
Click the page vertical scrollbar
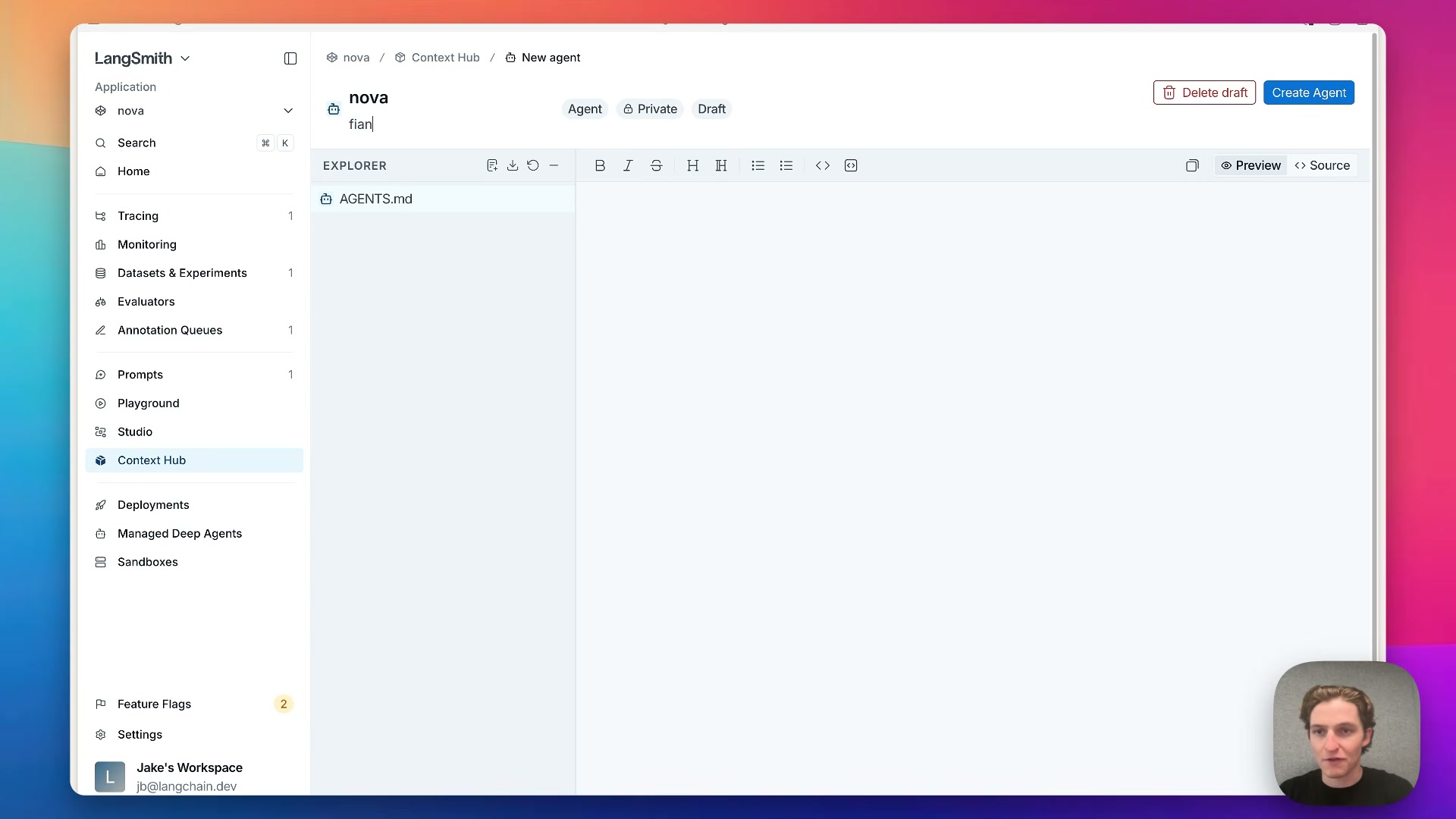pos(1375,345)
